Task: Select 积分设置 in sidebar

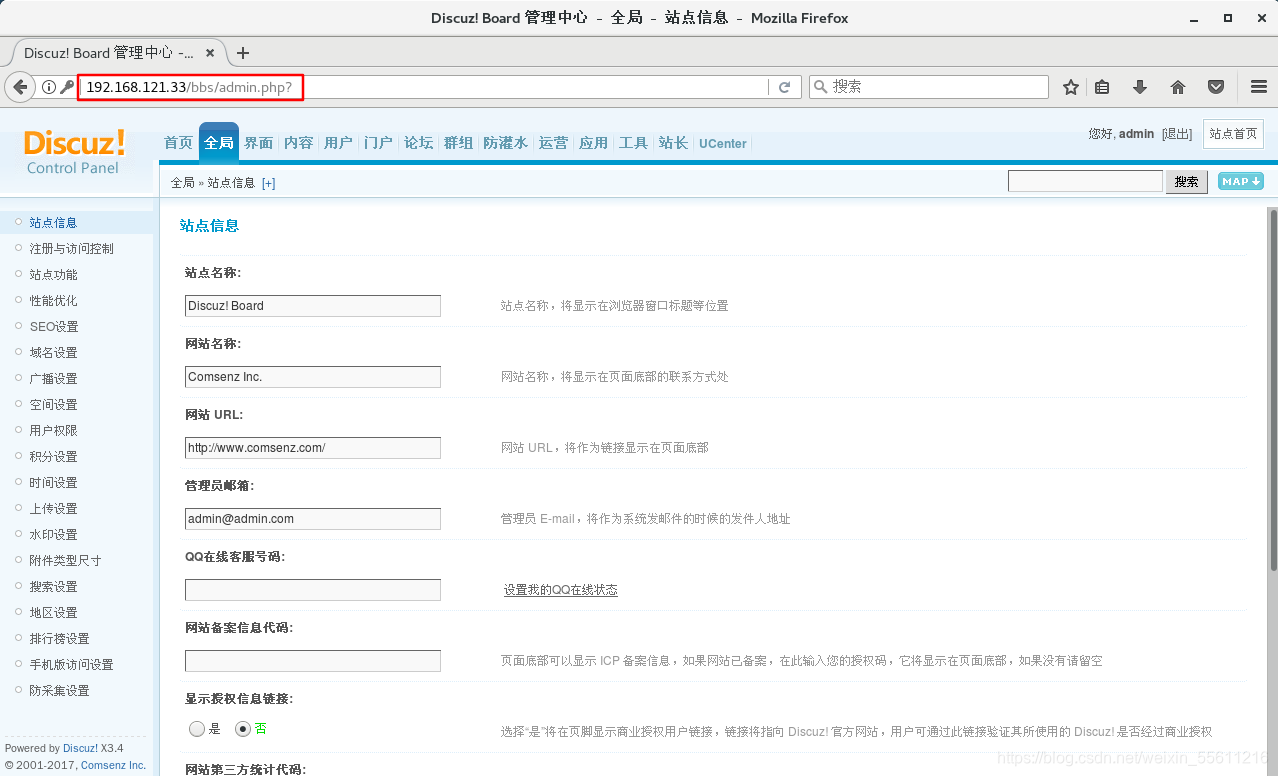Action: click(x=54, y=457)
